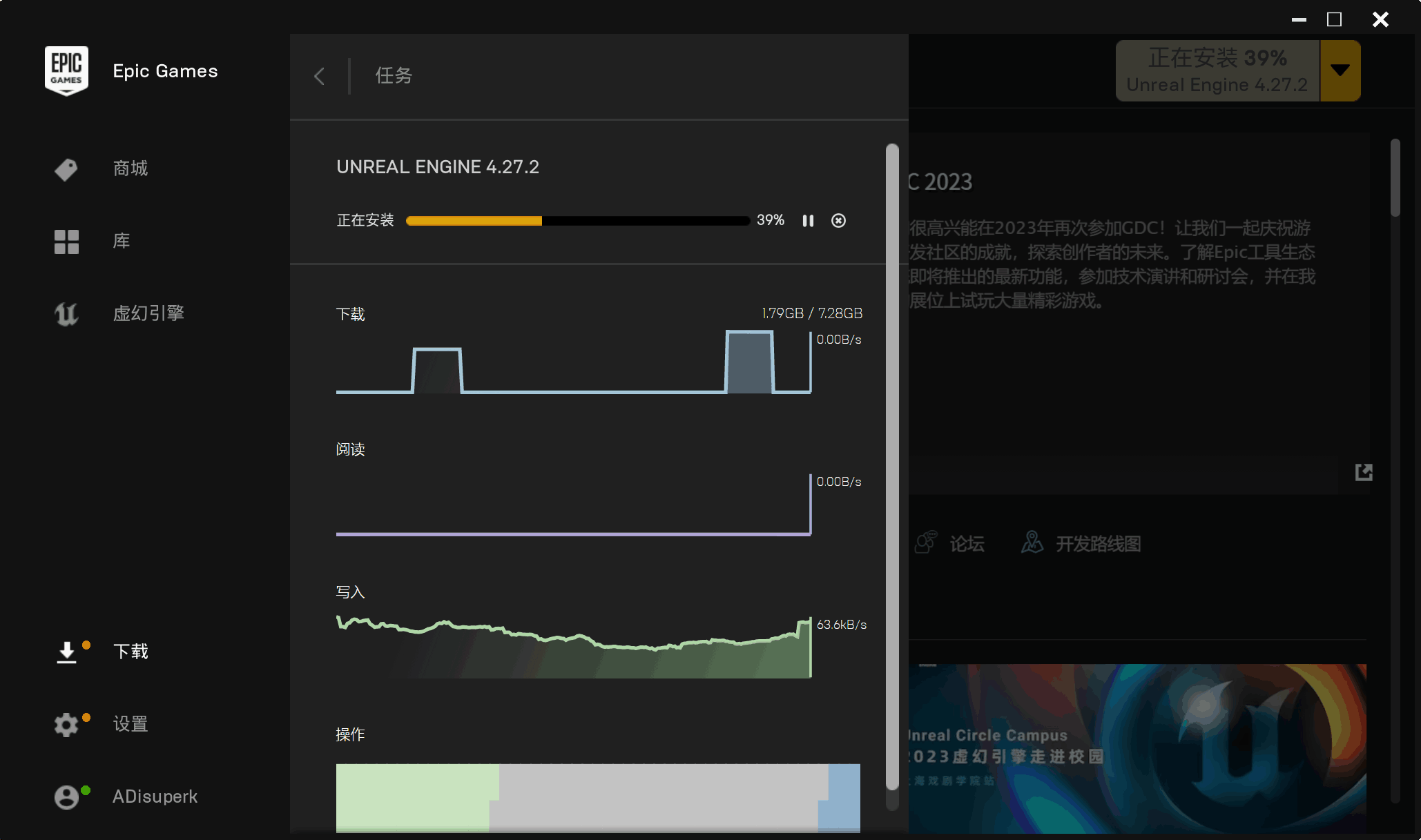The image size is (1421, 840).
Task: Click the 论坛 link
Action: pos(967,544)
